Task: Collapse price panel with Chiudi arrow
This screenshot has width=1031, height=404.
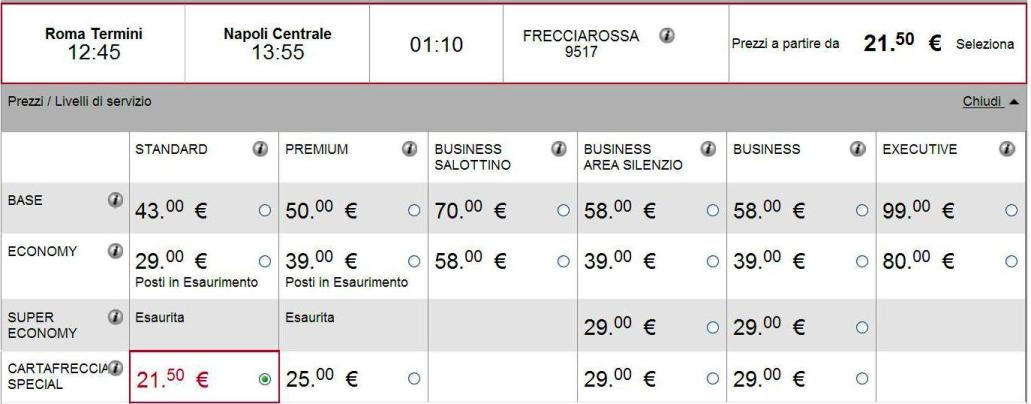Action: tap(1014, 102)
